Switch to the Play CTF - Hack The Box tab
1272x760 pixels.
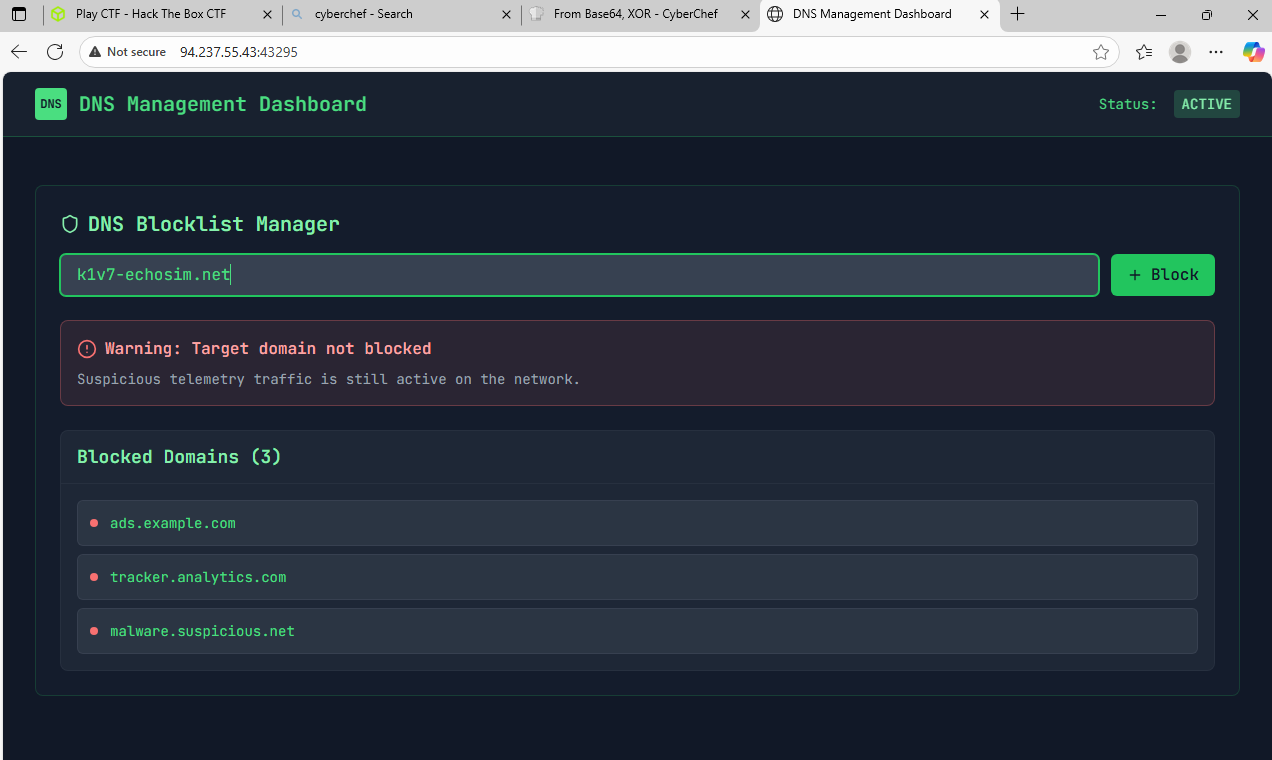tap(148, 15)
